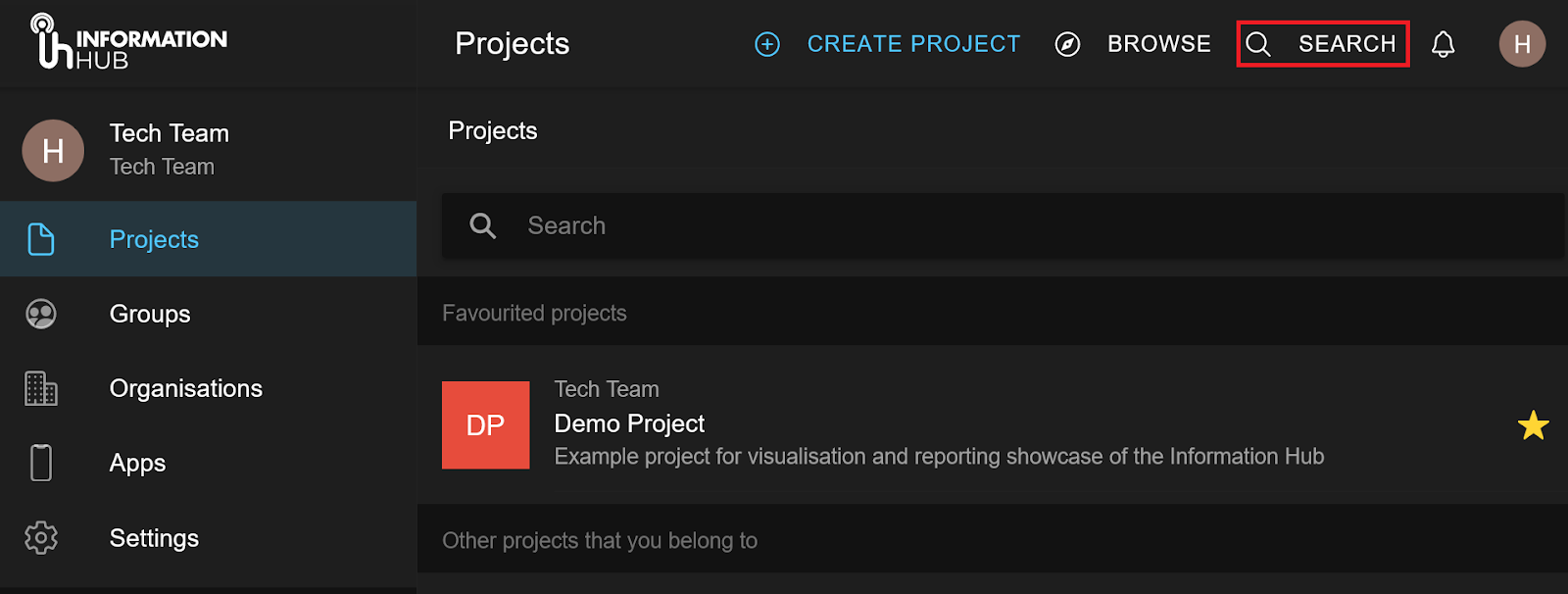Image resolution: width=1568 pixels, height=594 pixels.
Task: Click the red DP project thumbnail
Action: 485,425
